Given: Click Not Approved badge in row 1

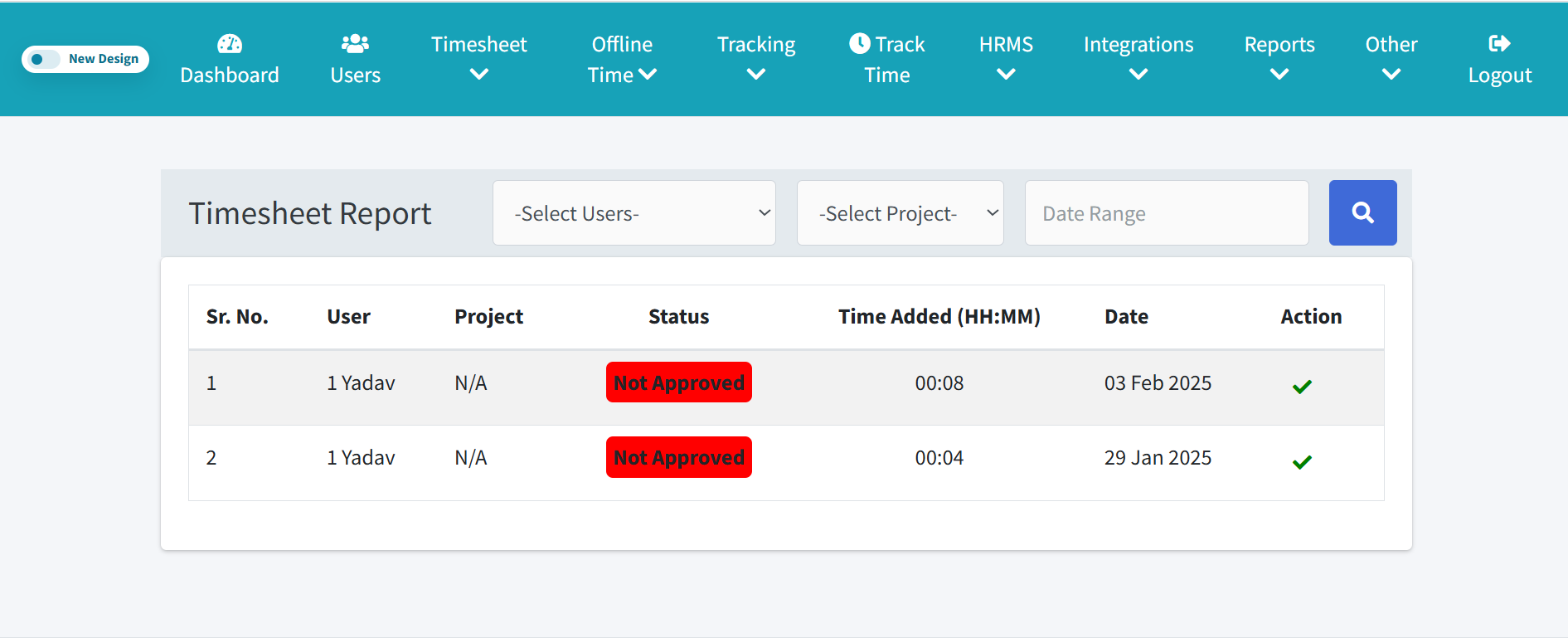Looking at the screenshot, I should [x=679, y=382].
